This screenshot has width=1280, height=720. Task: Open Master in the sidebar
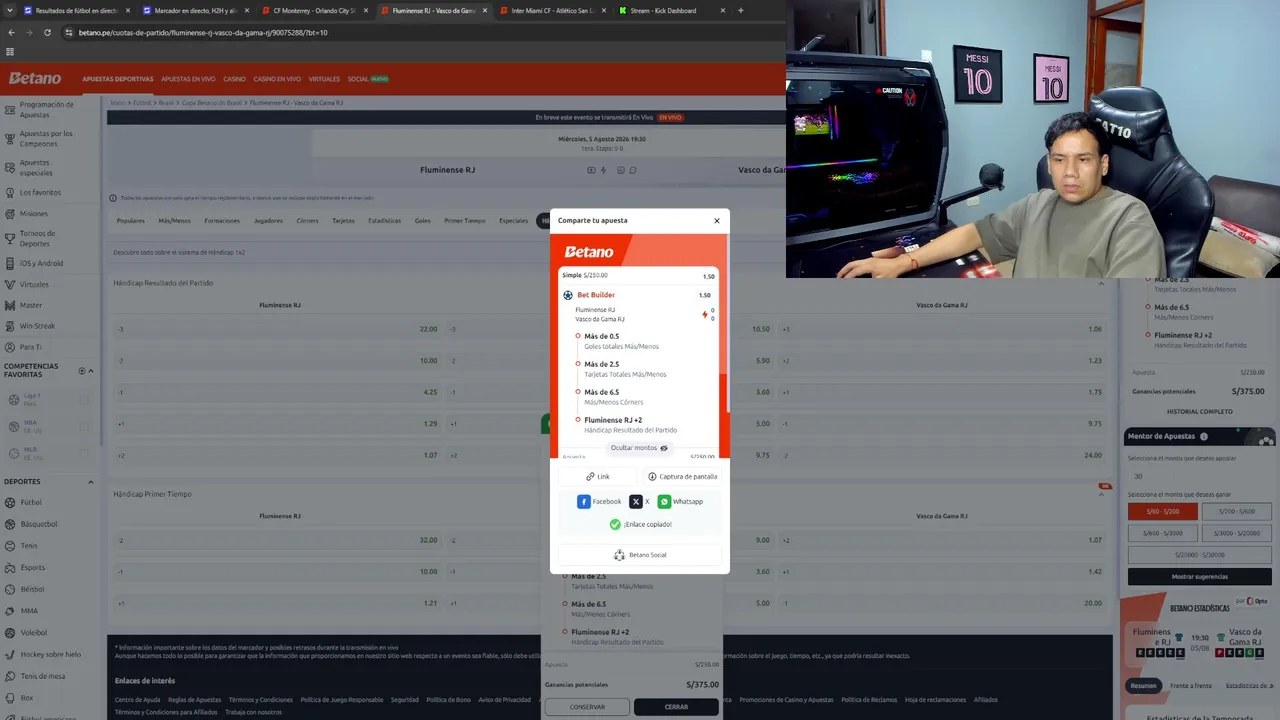[x=31, y=305]
